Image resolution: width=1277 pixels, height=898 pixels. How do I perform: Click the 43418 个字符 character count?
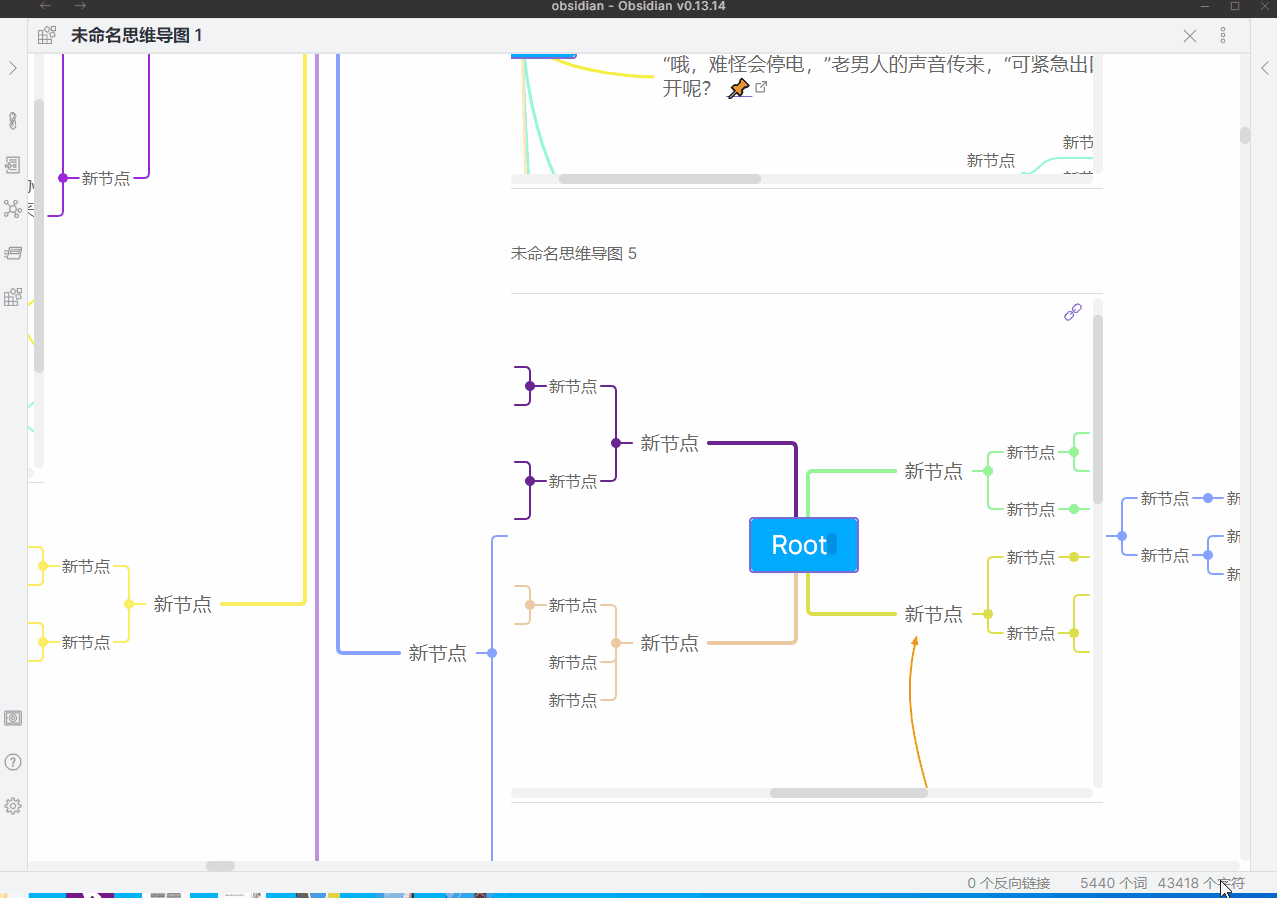(x=1201, y=884)
